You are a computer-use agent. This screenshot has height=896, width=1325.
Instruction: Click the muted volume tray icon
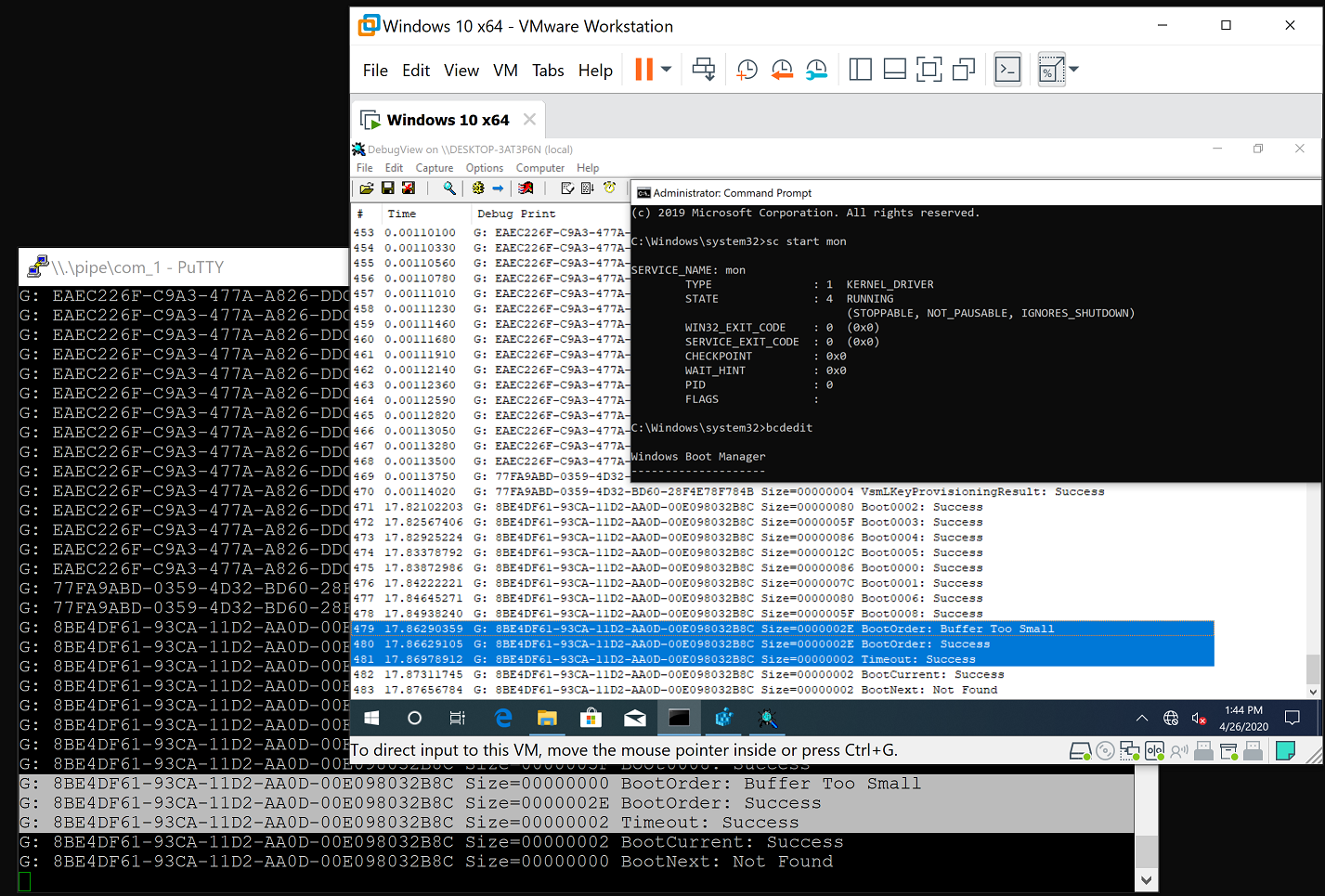[x=1199, y=718]
